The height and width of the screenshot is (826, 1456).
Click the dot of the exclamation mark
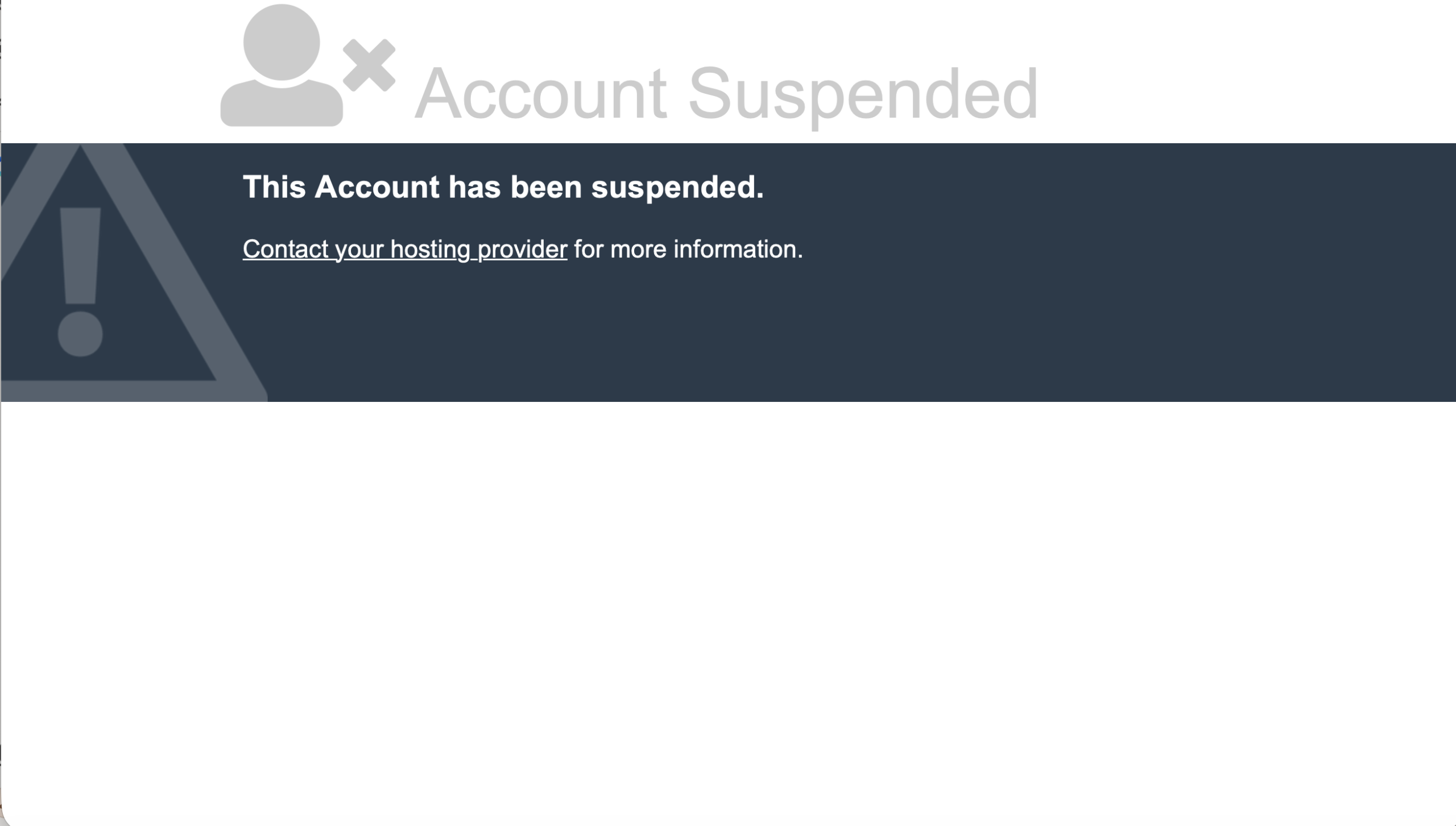[80, 334]
